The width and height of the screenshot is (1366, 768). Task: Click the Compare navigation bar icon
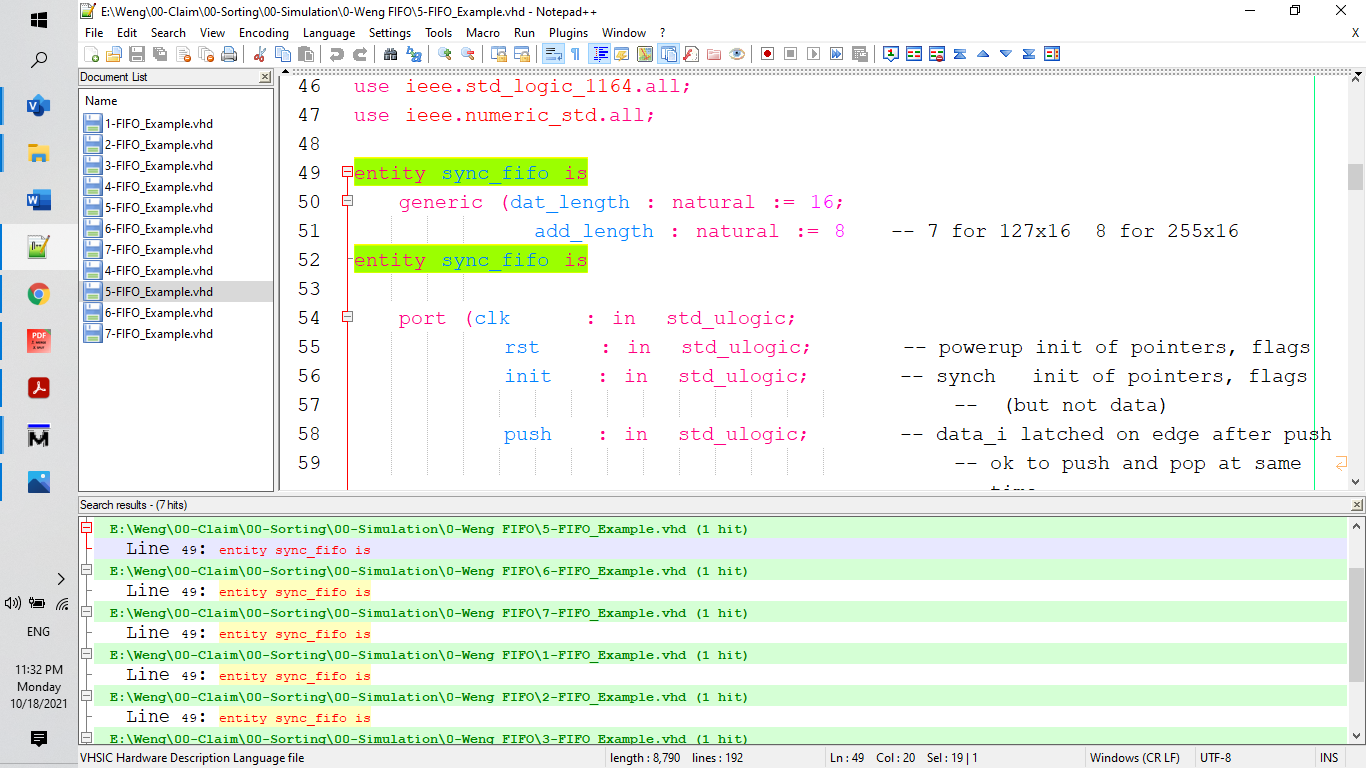(1052, 54)
